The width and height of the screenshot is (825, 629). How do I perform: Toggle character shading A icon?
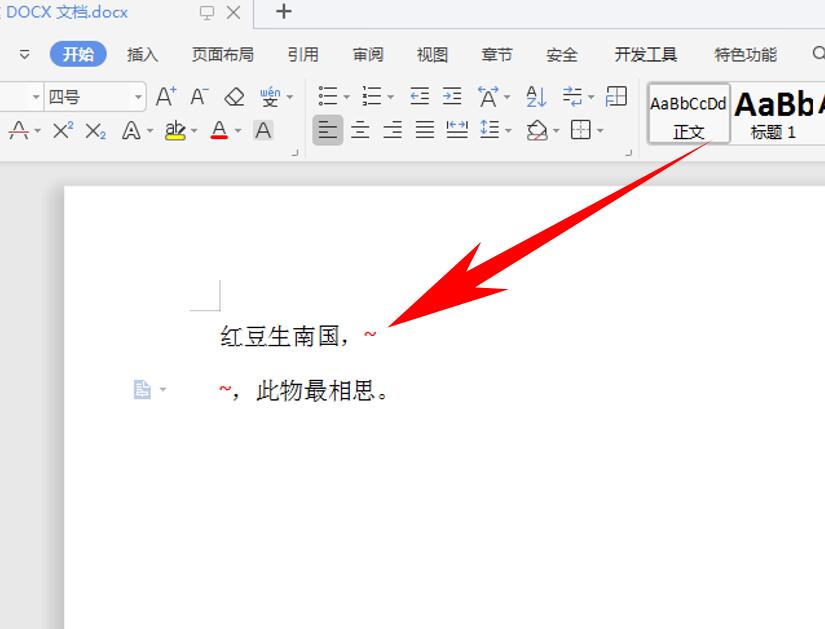(x=263, y=130)
